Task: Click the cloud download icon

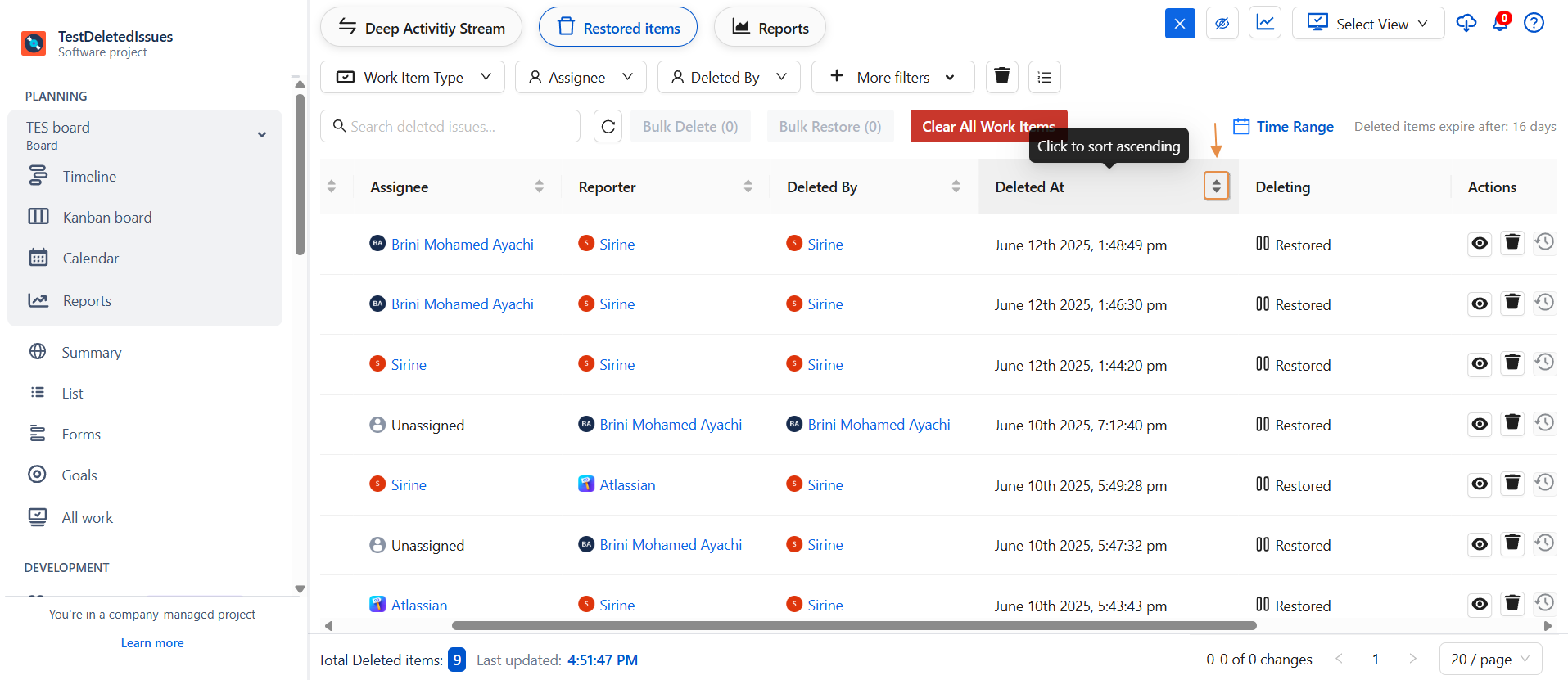Action: coord(1466,23)
